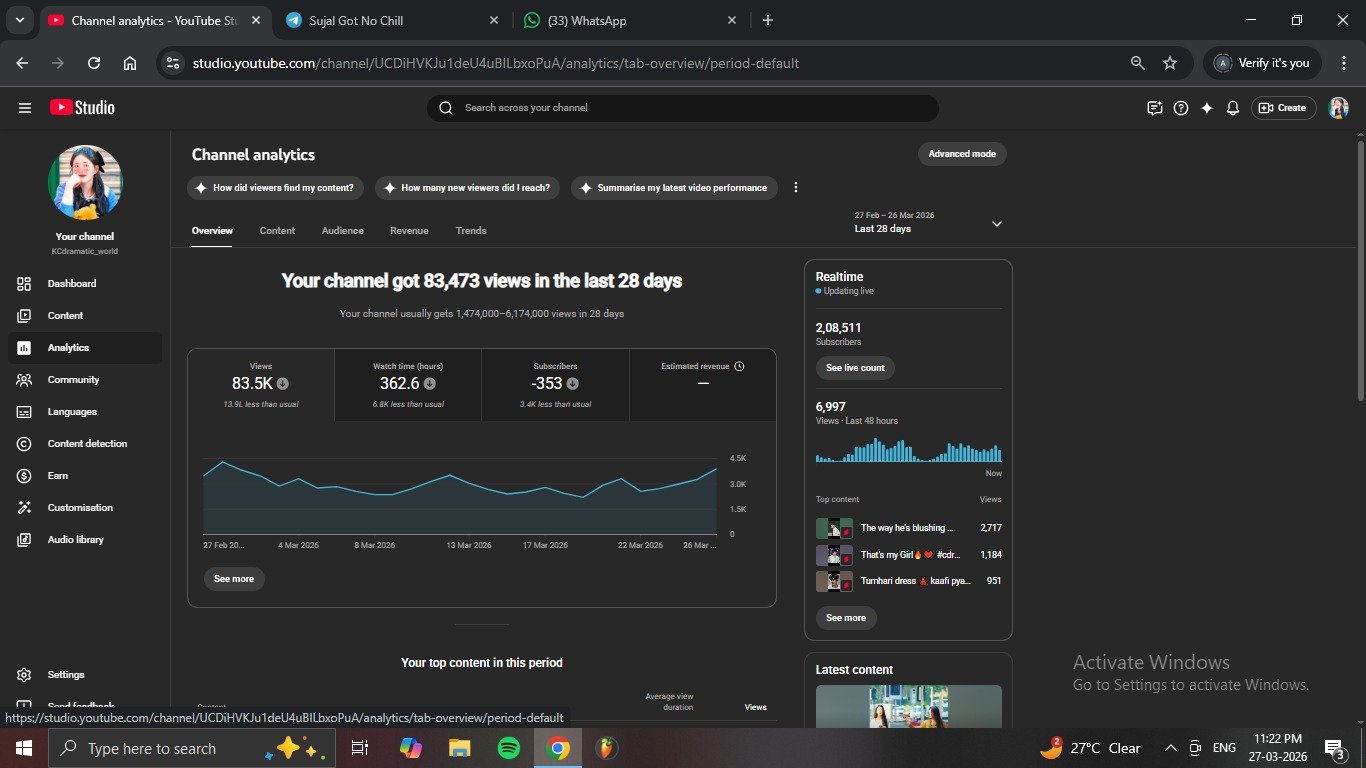Open Content detection from the sidebar

pos(87,444)
